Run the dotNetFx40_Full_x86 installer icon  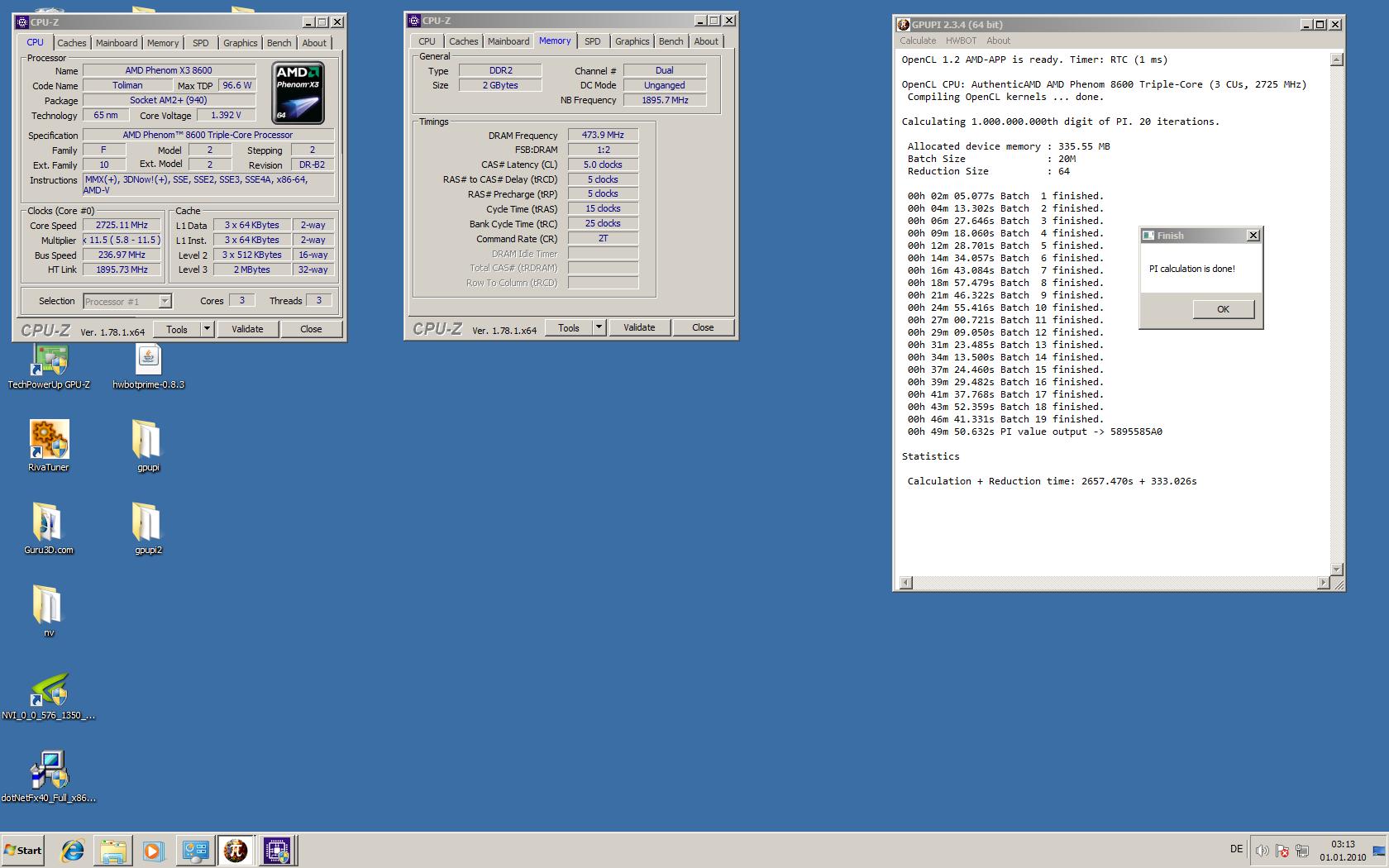(49, 777)
